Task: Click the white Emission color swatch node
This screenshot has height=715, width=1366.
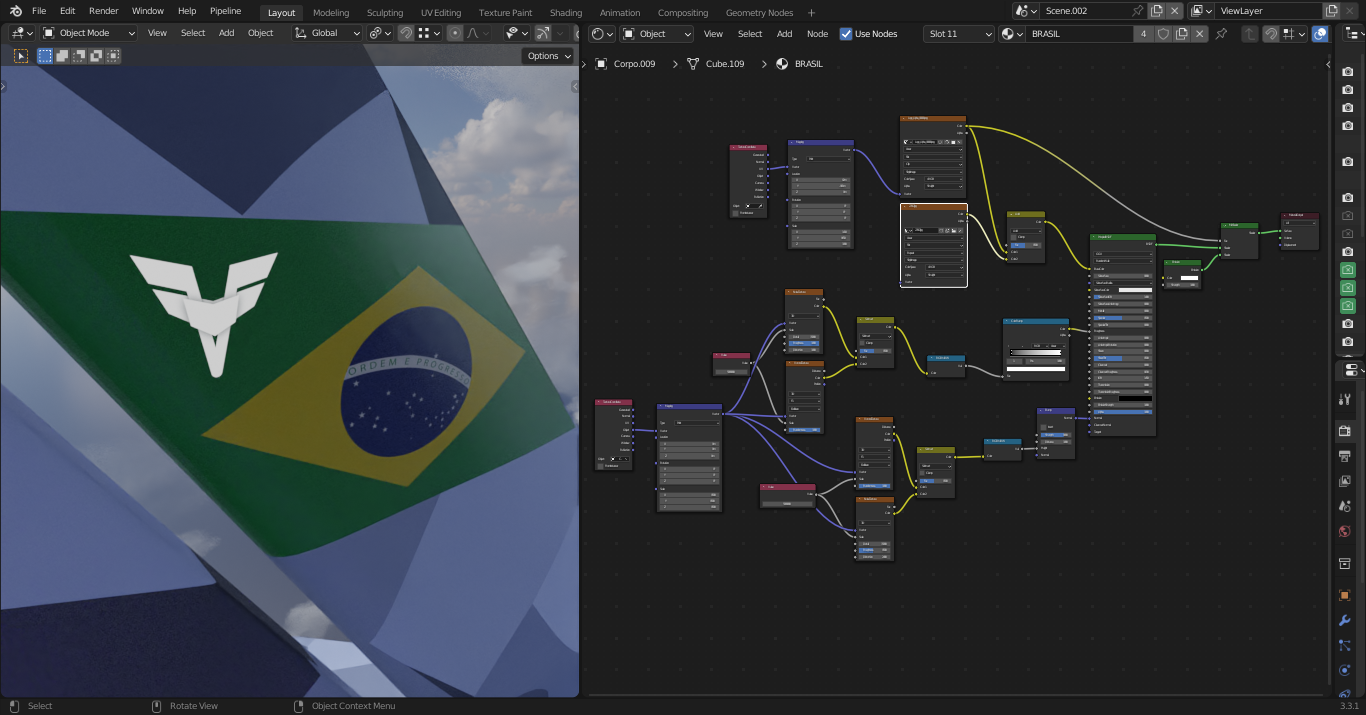Action: (x=1189, y=277)
